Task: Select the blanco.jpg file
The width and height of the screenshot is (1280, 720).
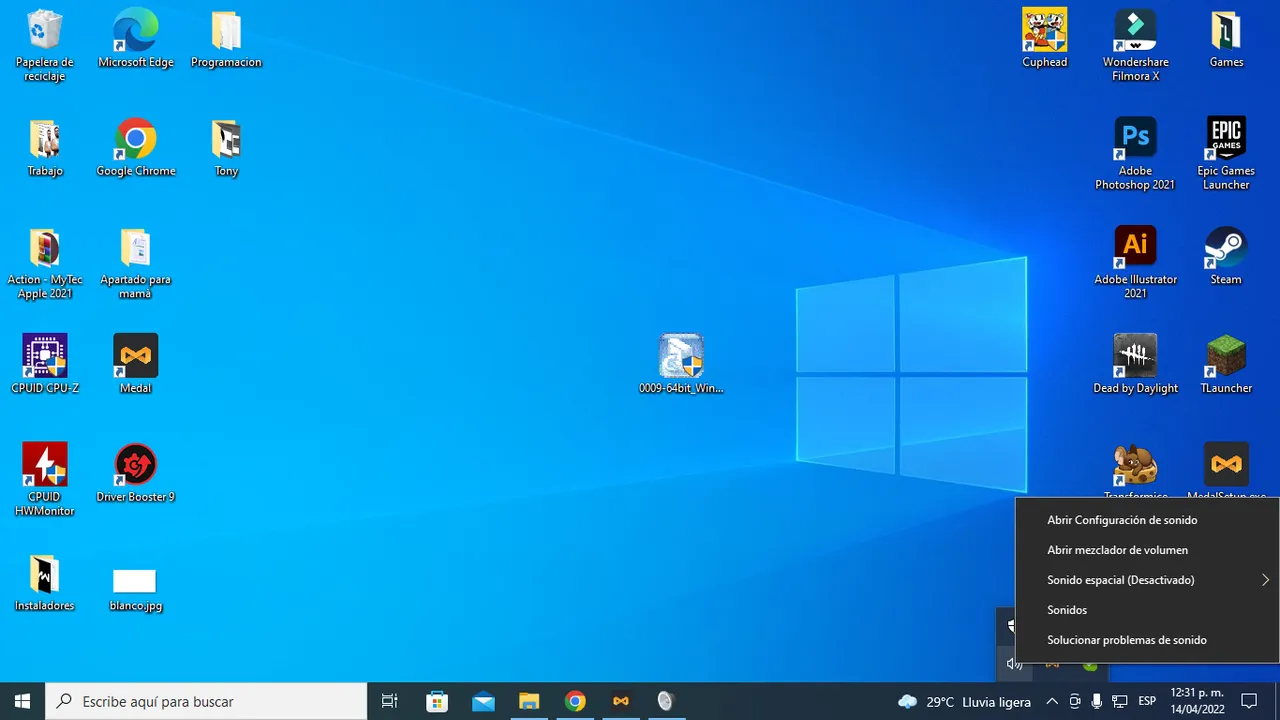Action: (x=135, y=588)
